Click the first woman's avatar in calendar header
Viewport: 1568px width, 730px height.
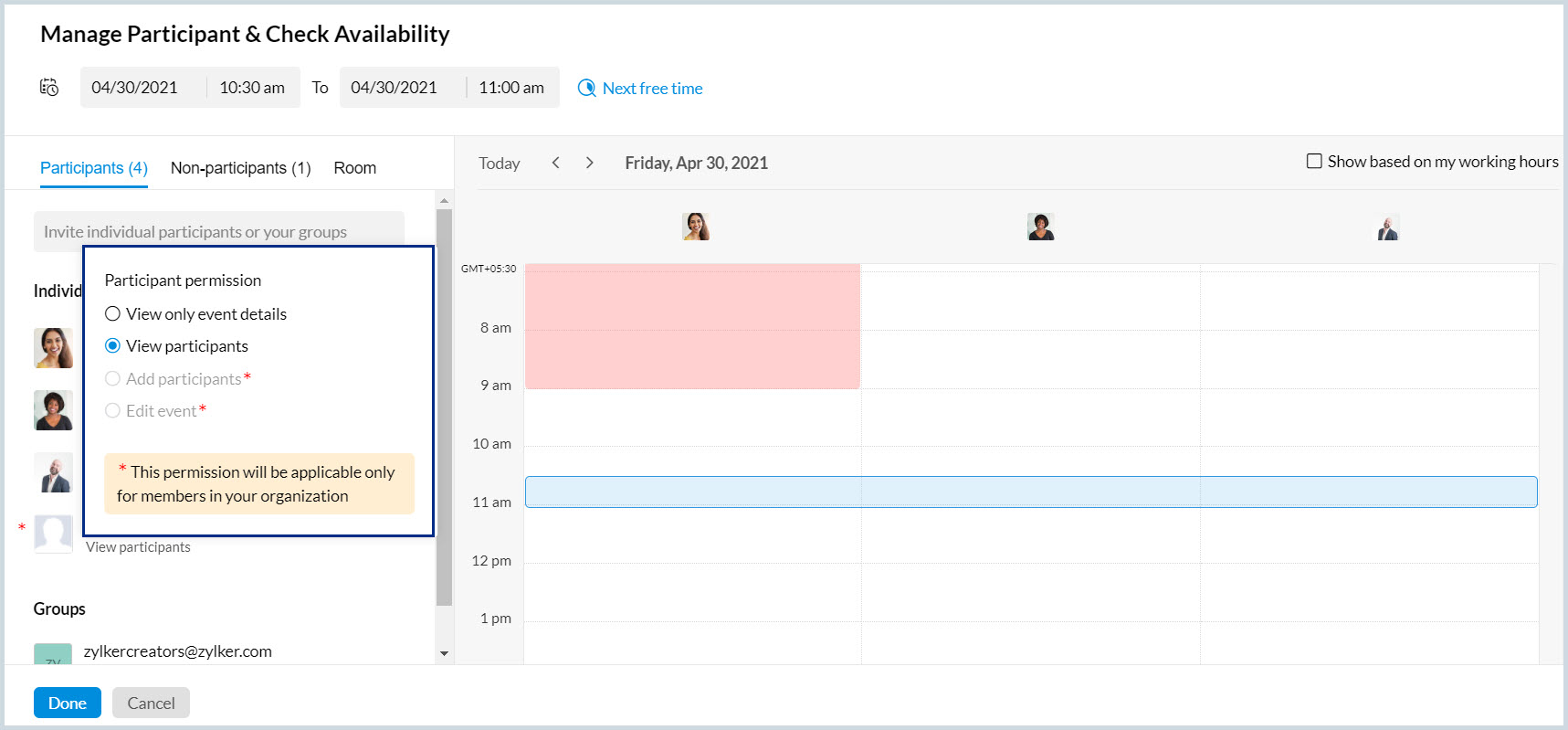click(696, 227)
